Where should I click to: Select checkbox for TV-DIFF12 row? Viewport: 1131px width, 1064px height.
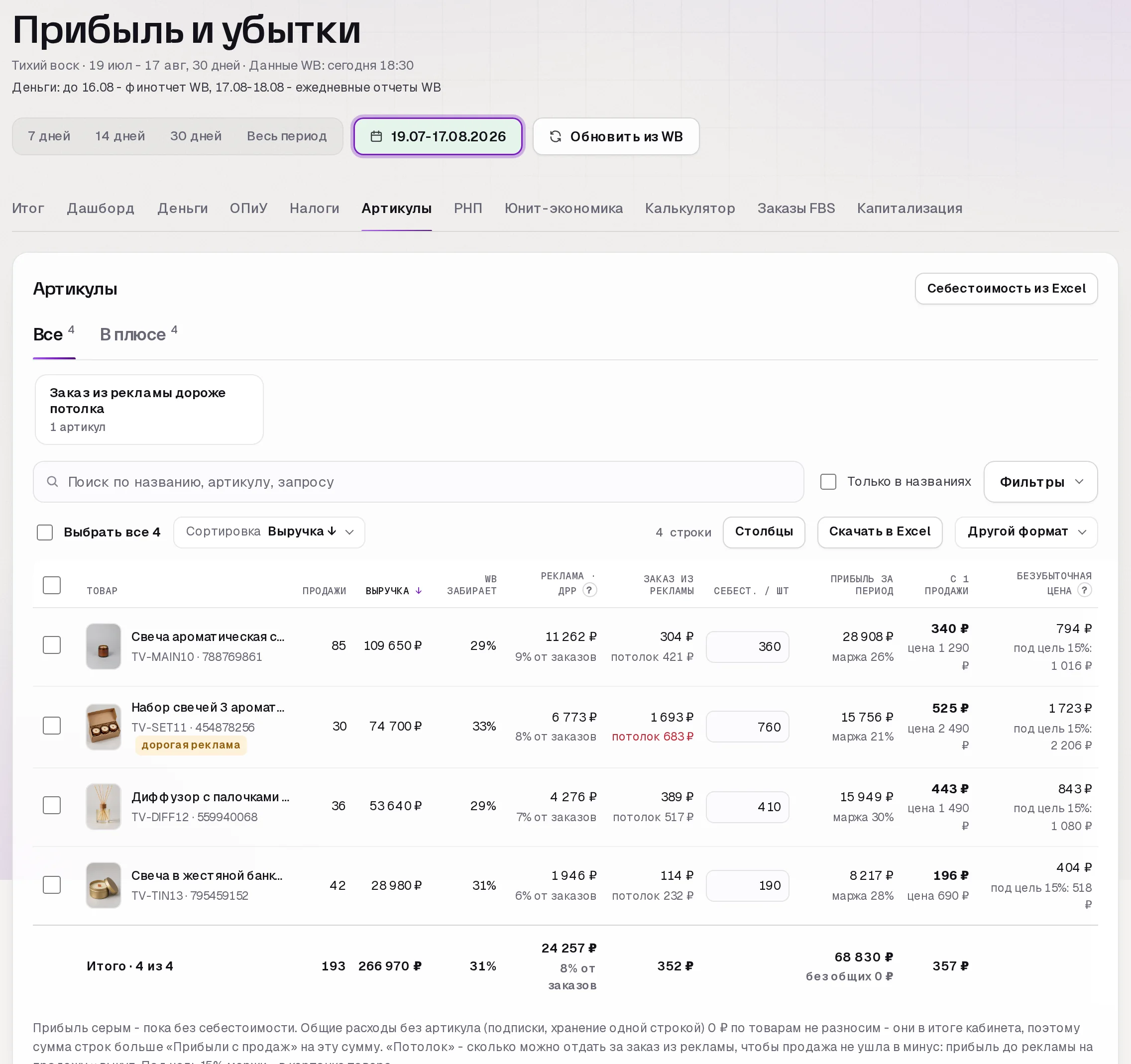[x=52, y=805]
